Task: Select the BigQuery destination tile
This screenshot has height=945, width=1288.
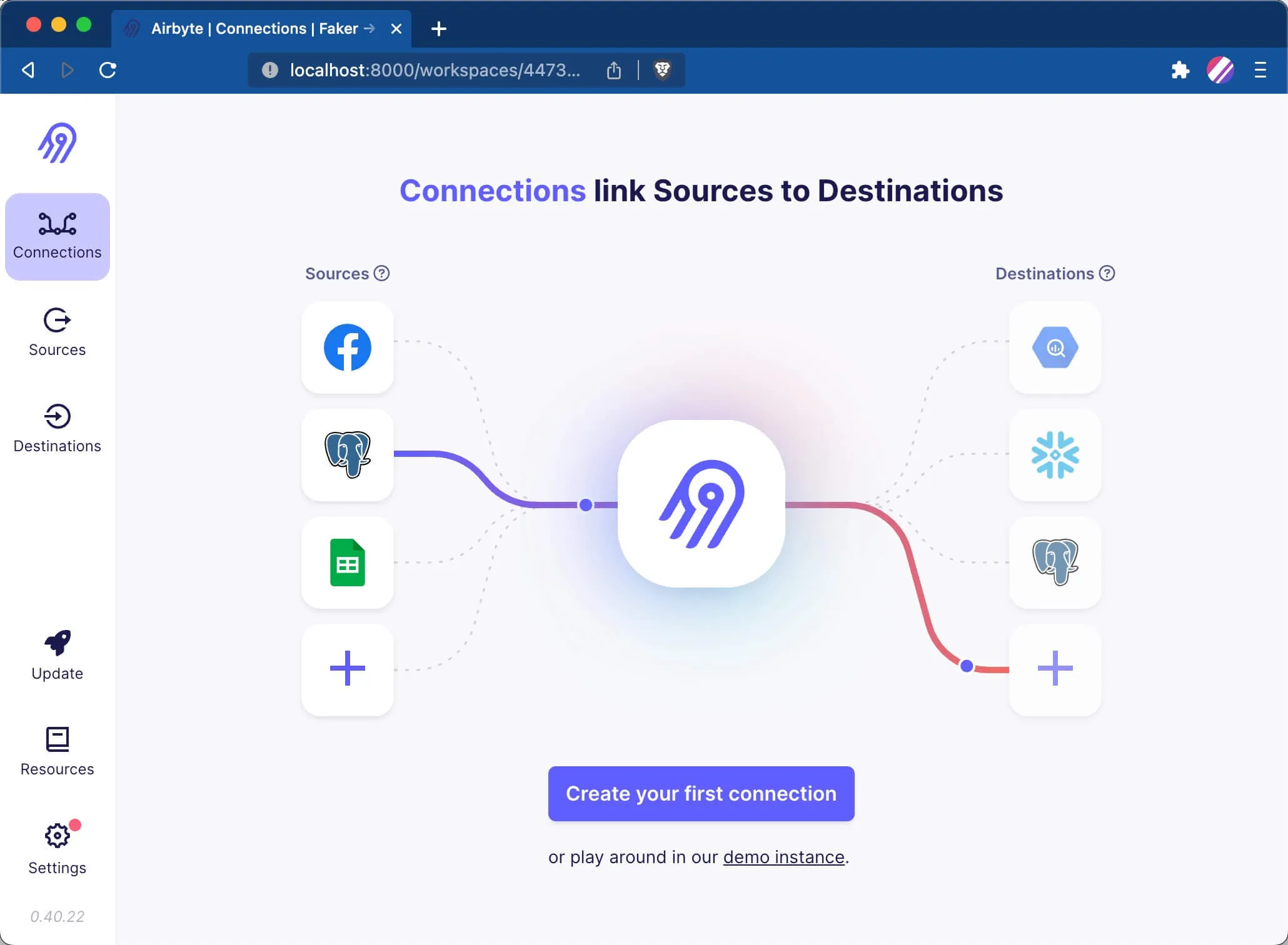Action: click(1055, 347)
